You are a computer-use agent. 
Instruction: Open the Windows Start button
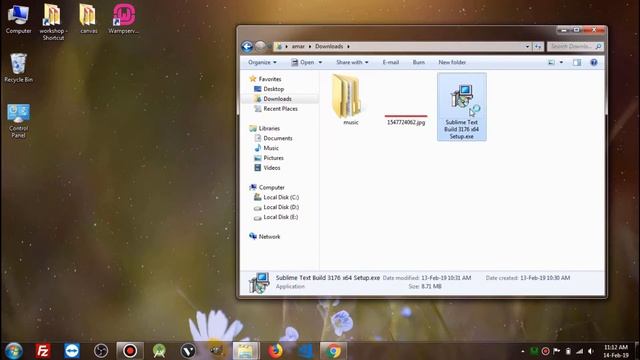point(13,351)
